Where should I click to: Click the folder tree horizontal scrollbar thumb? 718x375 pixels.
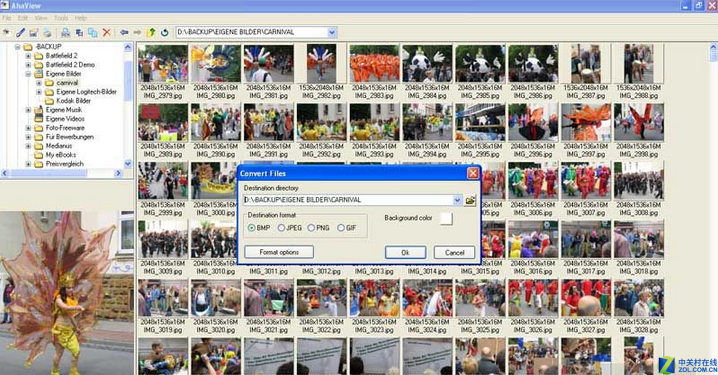coord(48,173)
